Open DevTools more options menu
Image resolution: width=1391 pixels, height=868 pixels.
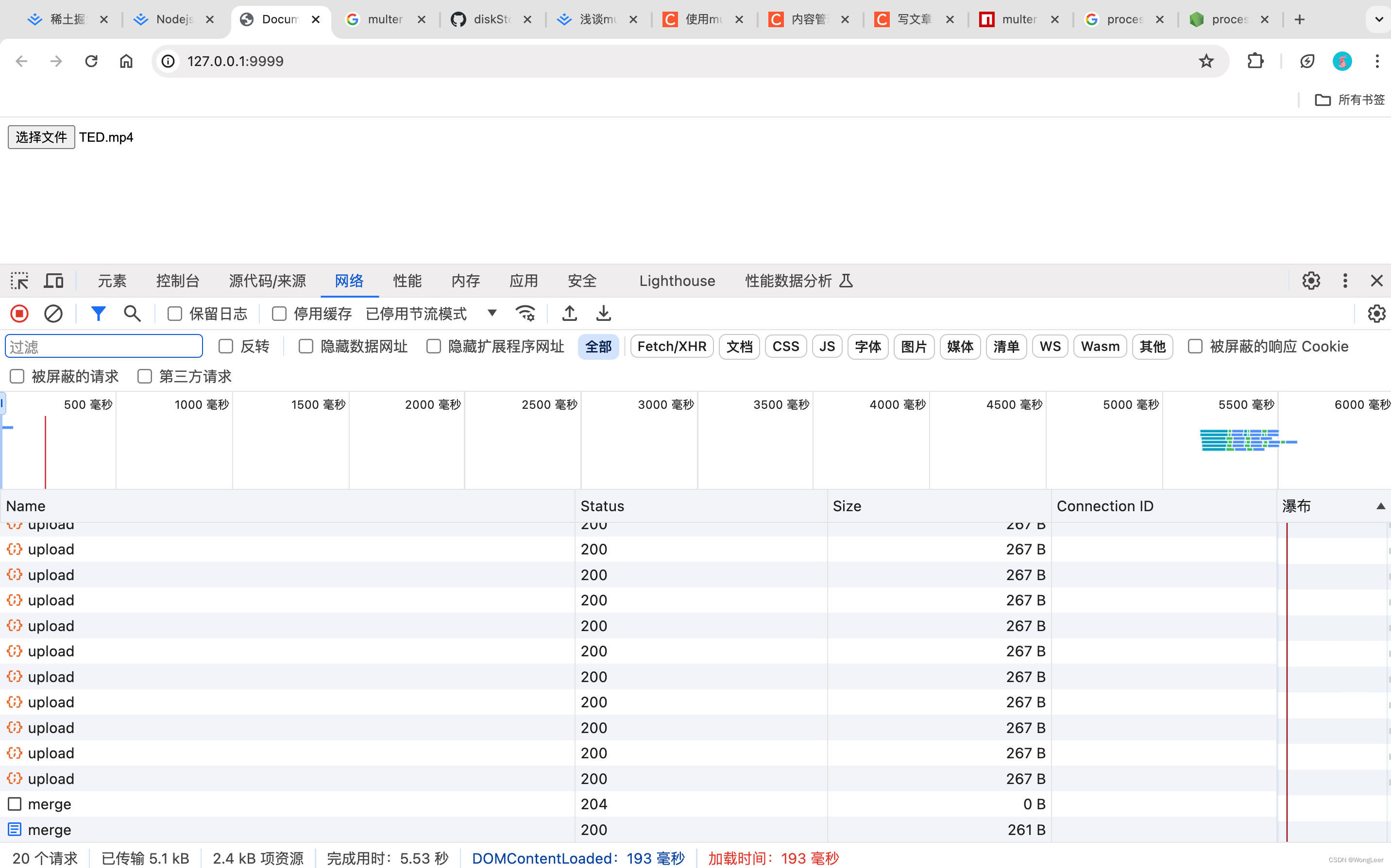pyautogui.click(x=1345, y=281)
